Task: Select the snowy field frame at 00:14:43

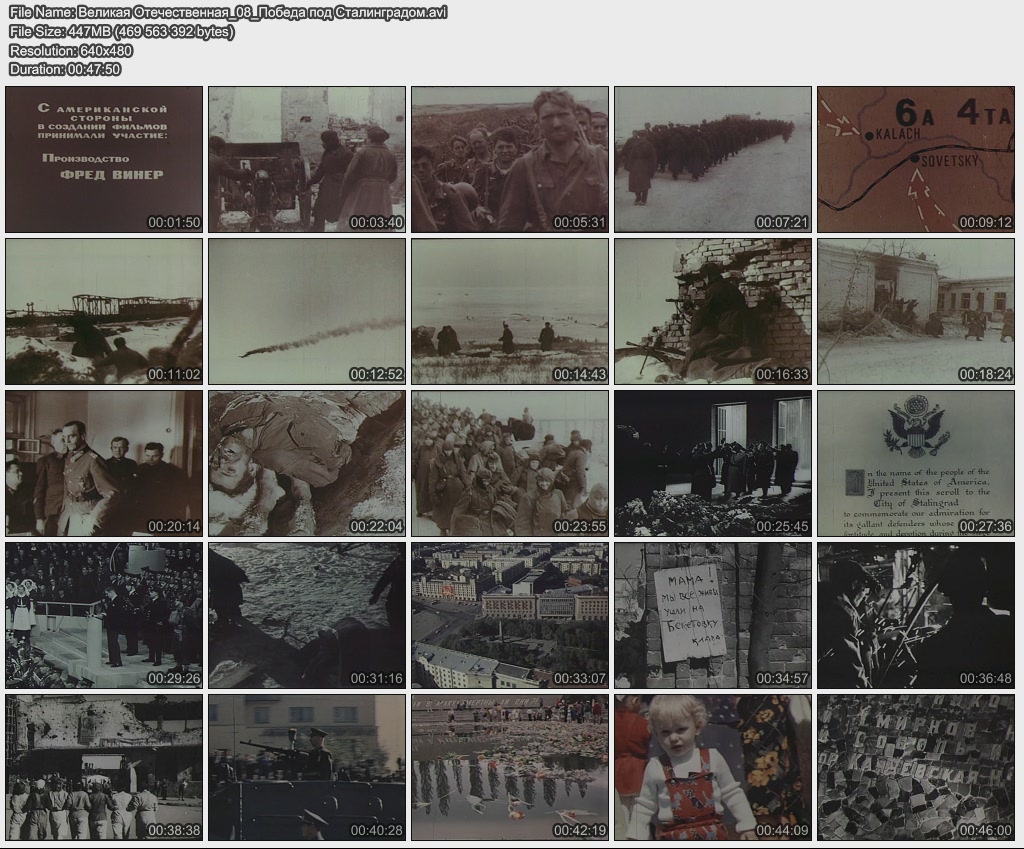Action: [510, 311]
